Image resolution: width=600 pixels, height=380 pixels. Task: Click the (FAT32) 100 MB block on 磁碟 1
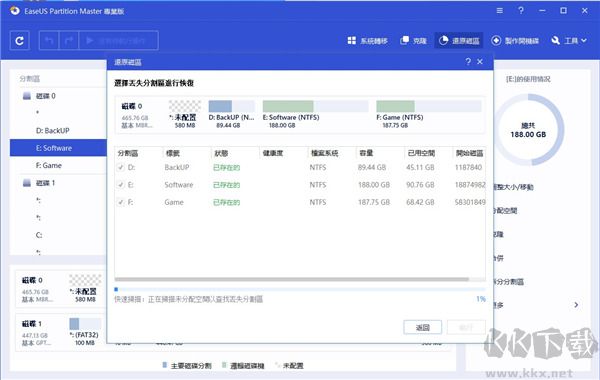(x=85, y=332)
